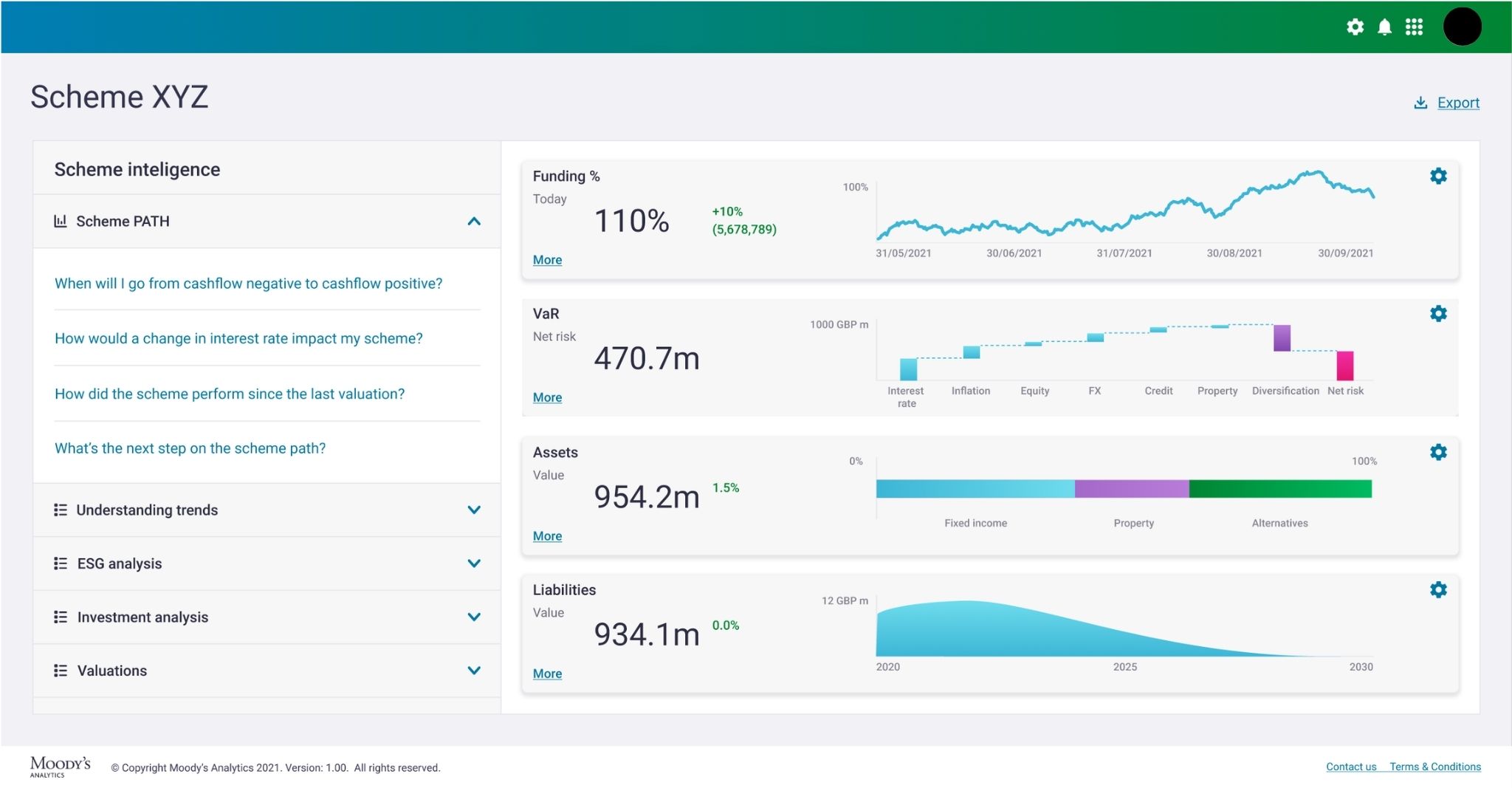Click More link in VaR card
Image resolution: width=1512 pixels, height=788 pixels.
click(x=547, y=397)
